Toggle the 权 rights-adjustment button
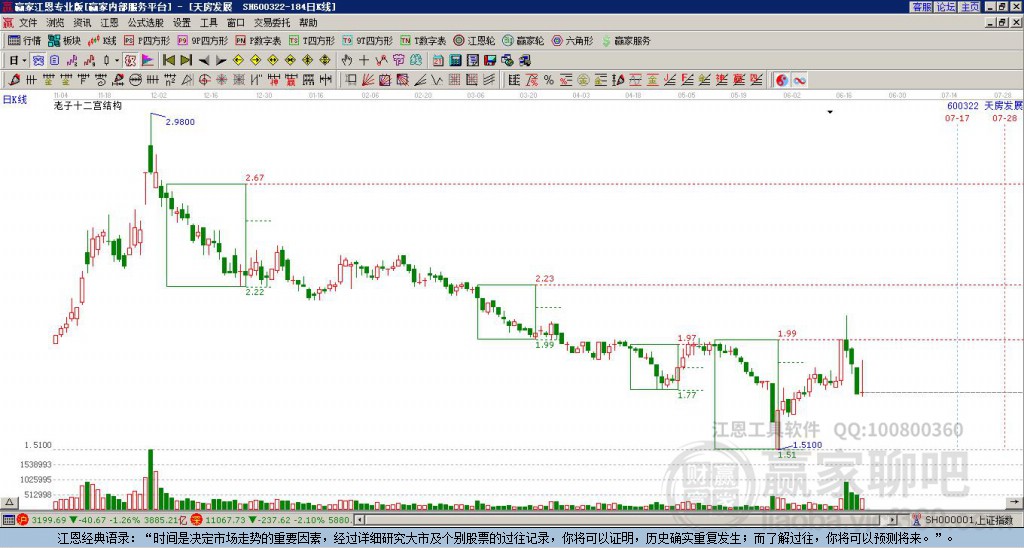This screenshot has width=1024, height=548. coord(130,61)
